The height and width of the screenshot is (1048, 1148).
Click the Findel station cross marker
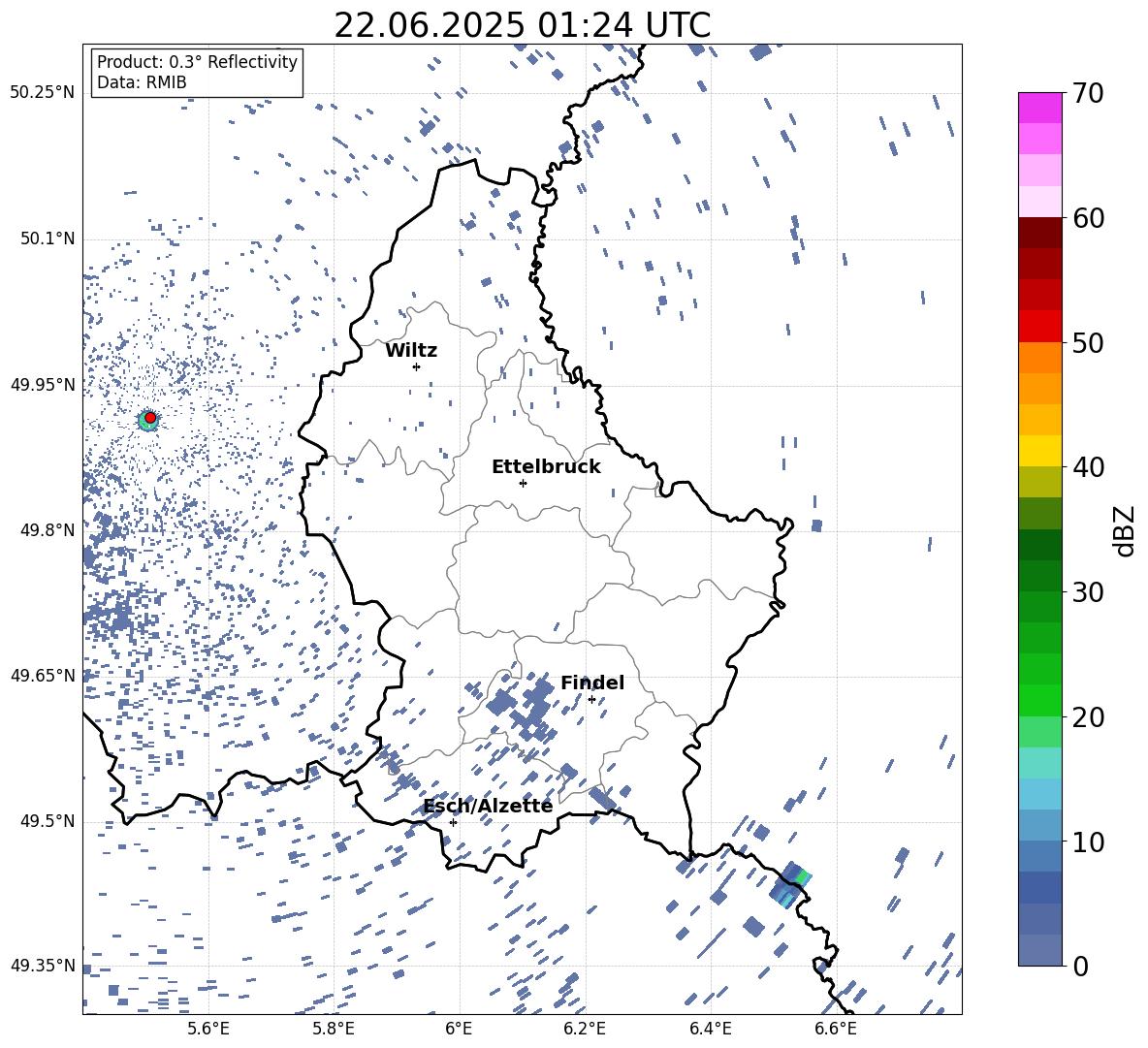[x=591, y=700]
